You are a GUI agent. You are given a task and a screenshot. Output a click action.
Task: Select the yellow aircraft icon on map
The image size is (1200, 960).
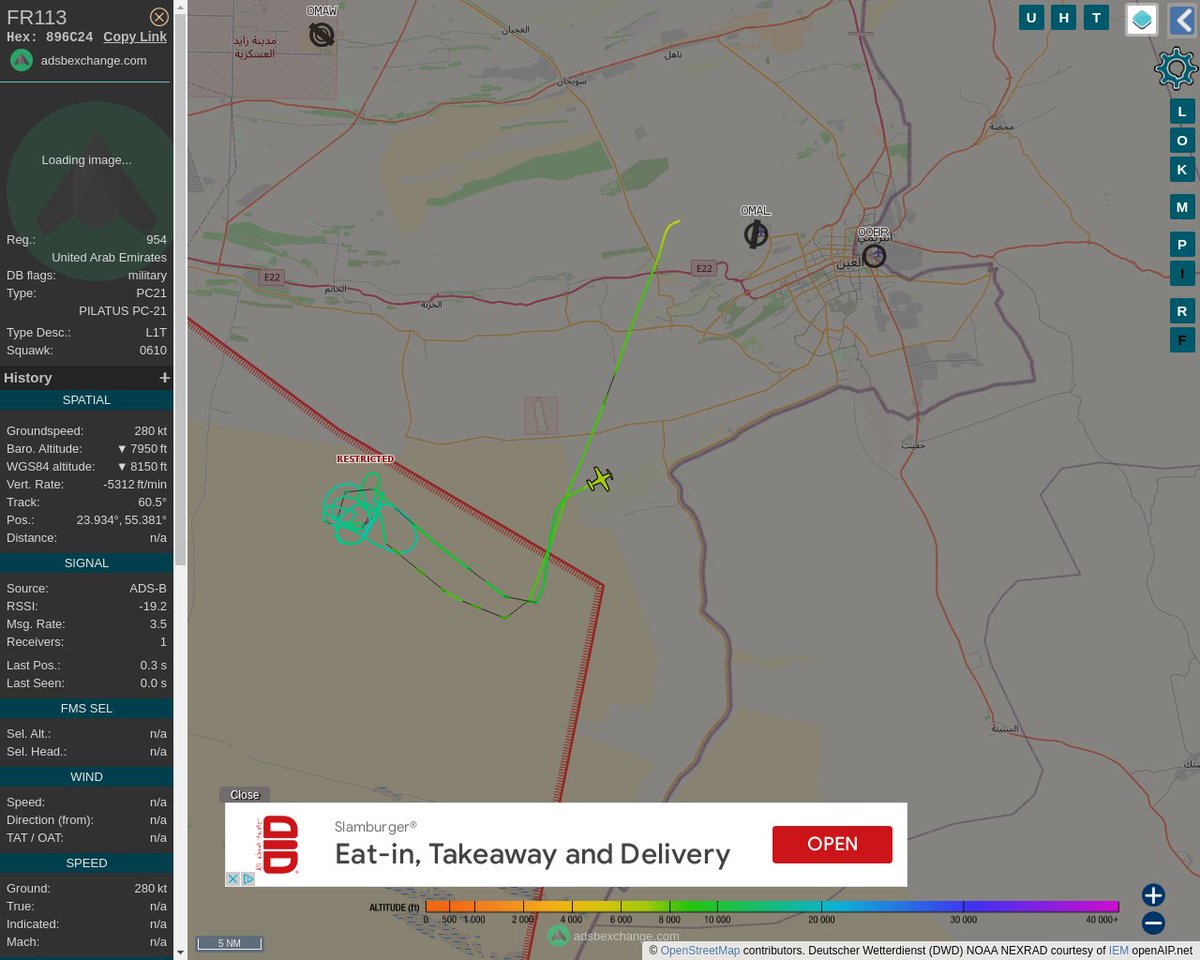tap(600, 479)
